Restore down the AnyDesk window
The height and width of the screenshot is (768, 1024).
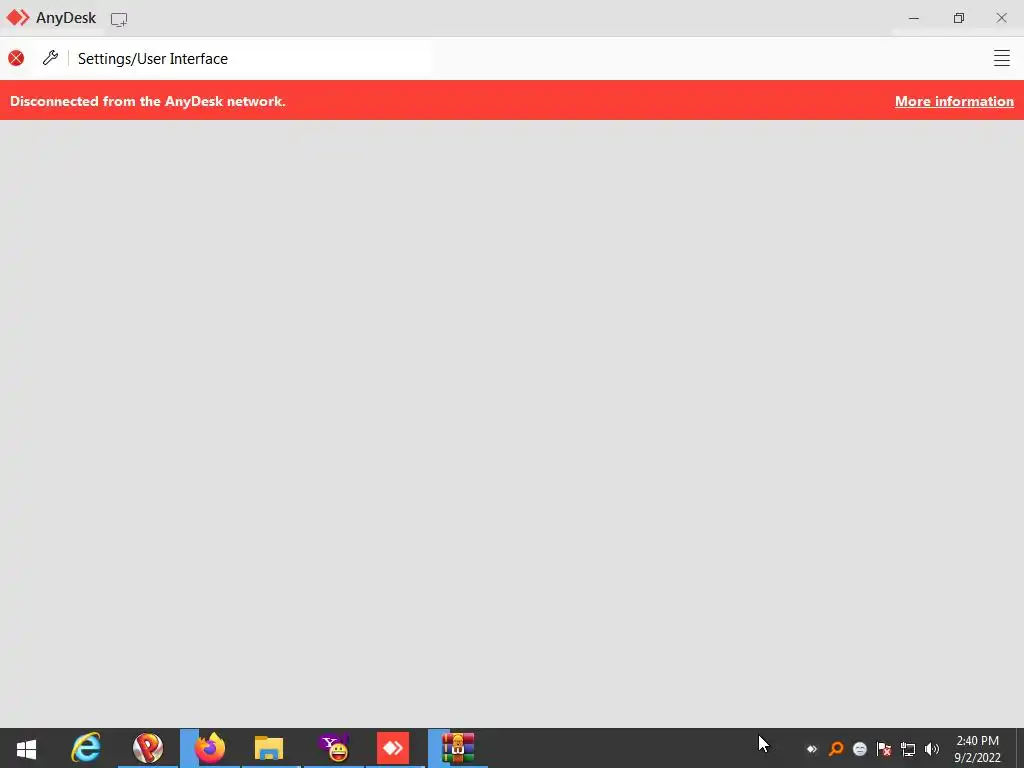pos(958,18)
